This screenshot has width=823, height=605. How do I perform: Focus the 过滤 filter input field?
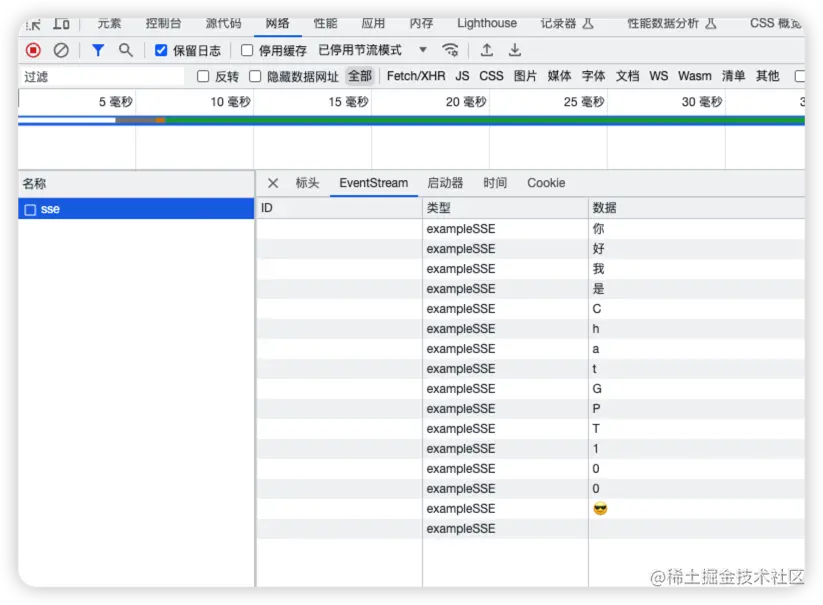102,77
